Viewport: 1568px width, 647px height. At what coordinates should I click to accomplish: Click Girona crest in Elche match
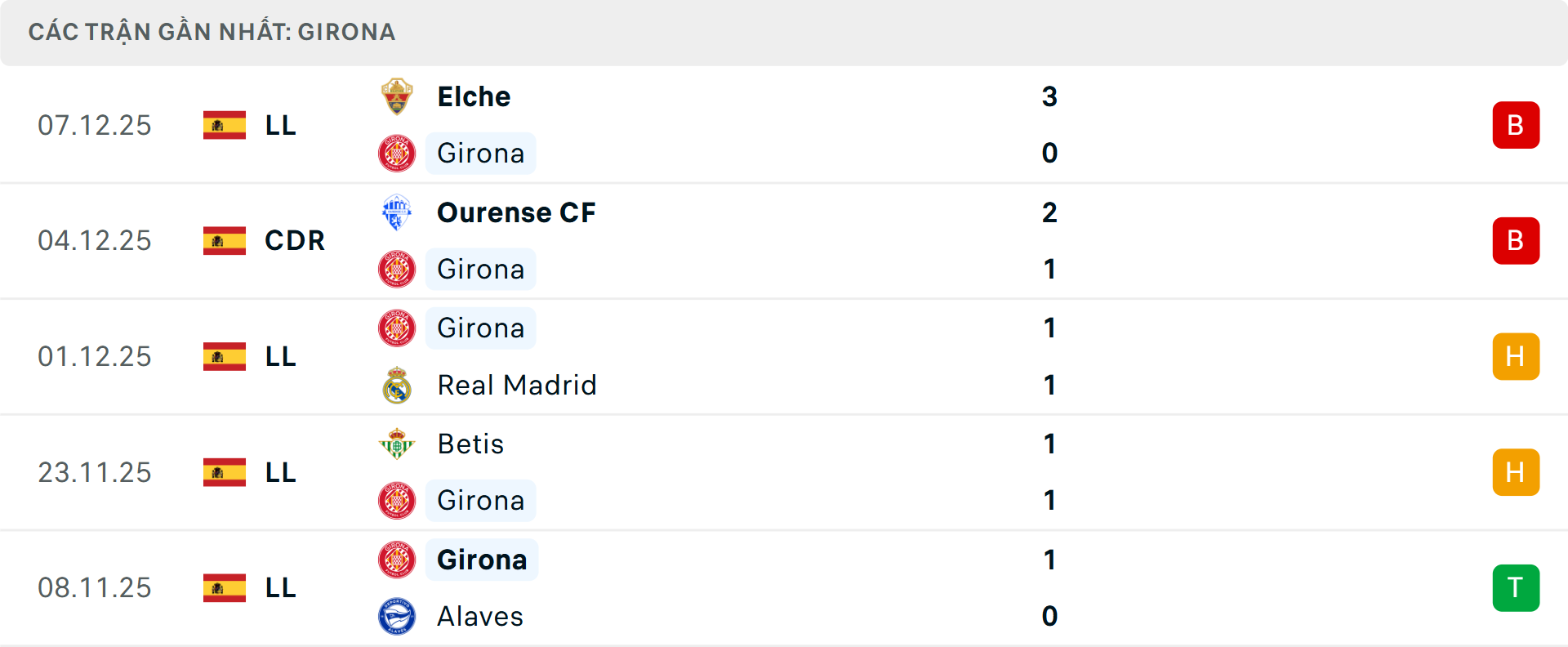point(397,153)
